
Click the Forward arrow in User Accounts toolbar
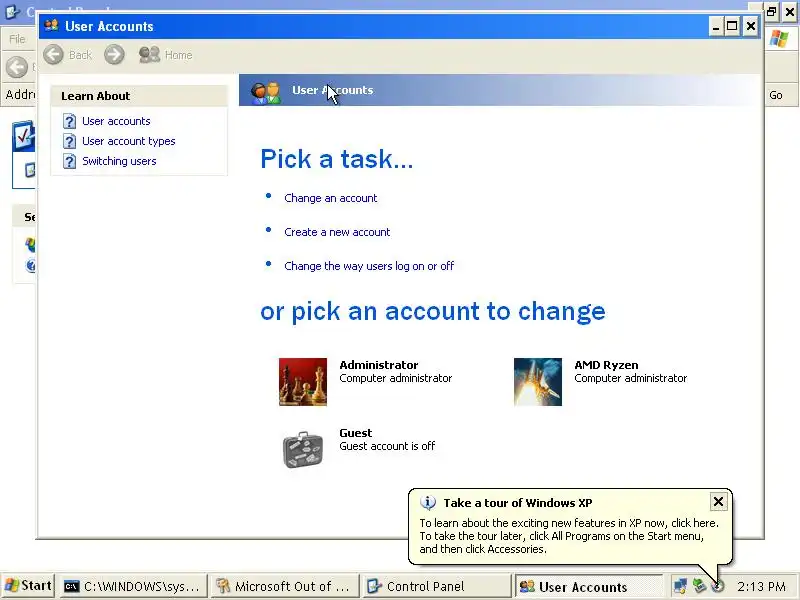tap(114, 55)
